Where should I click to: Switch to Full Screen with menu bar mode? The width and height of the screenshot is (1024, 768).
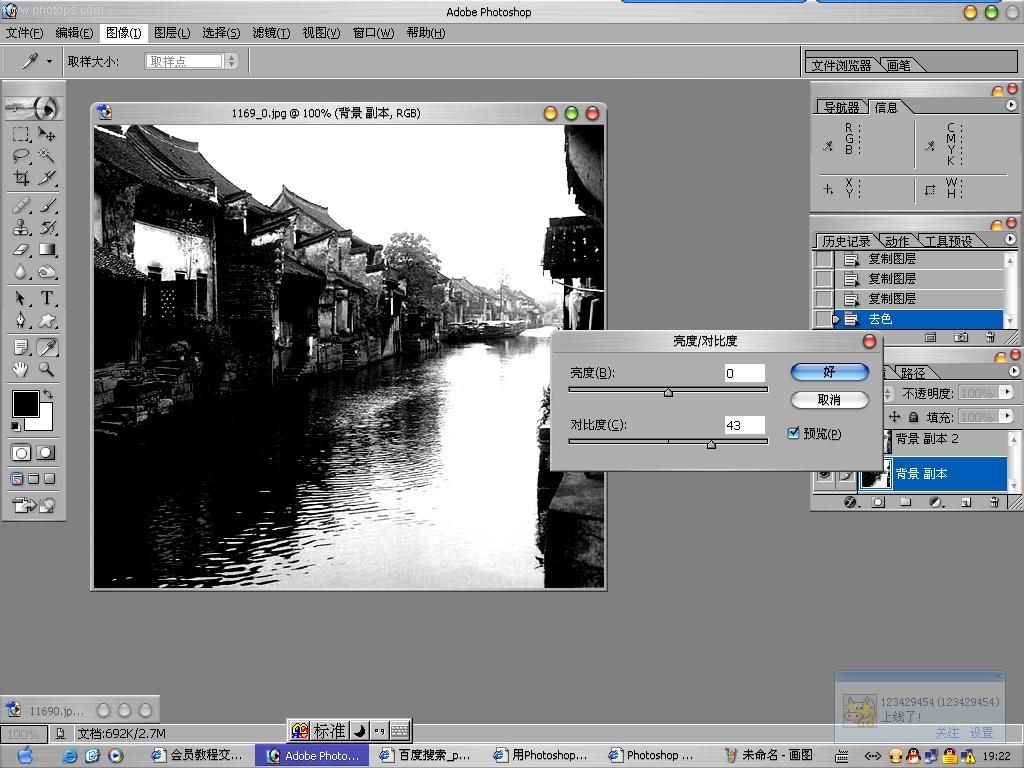tap(33, 479)
